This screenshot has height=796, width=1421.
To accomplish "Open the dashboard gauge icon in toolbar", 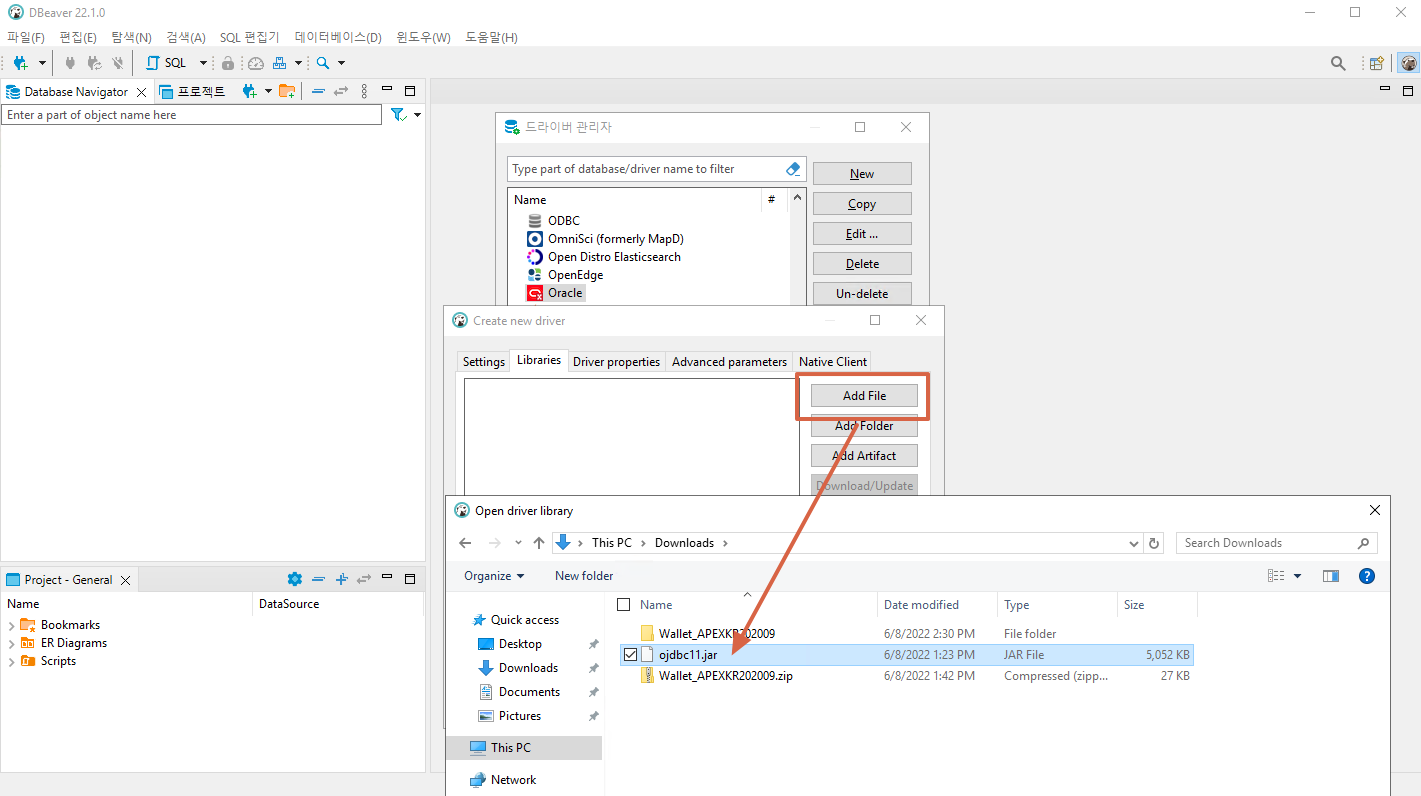I will click(256, 63).
